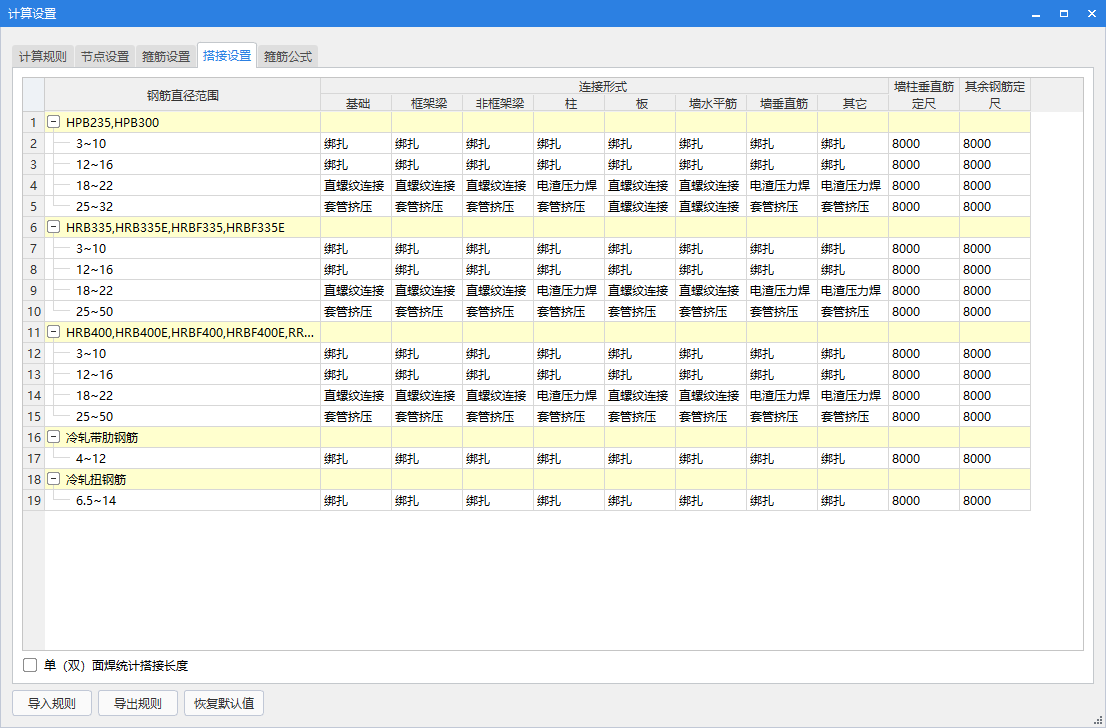This screenshot has width=1106, height=728.
Task: Click the 非框架梁 column header
Action: pyautogui.click(x=498, y=104)
